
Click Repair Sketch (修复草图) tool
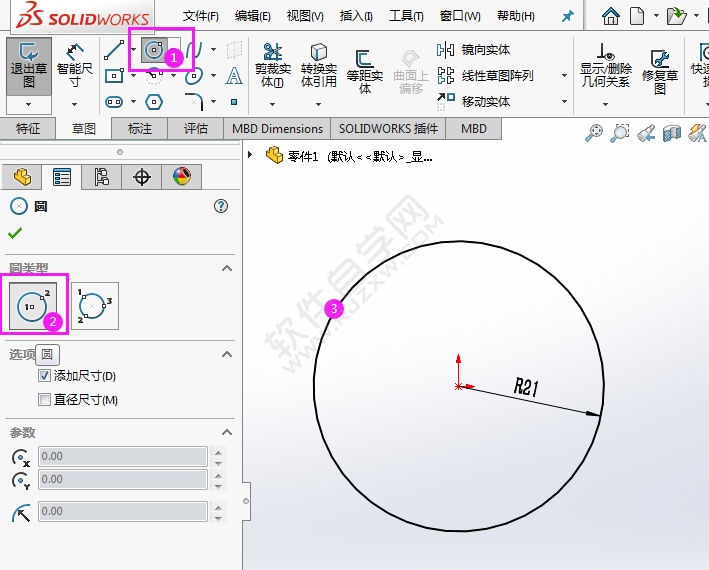pos(660,71)
